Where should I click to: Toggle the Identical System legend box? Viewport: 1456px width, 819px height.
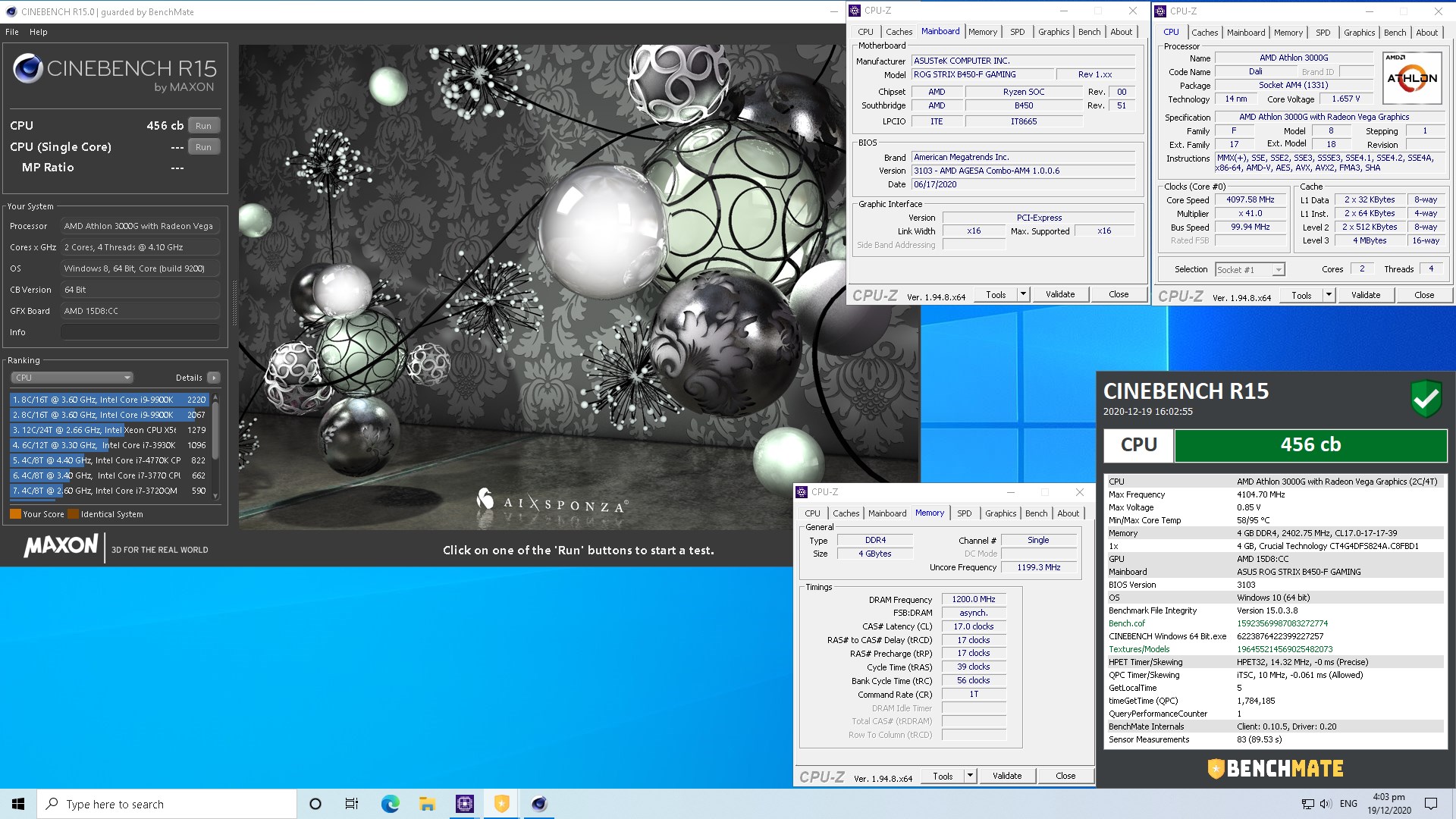pos(73,514)
